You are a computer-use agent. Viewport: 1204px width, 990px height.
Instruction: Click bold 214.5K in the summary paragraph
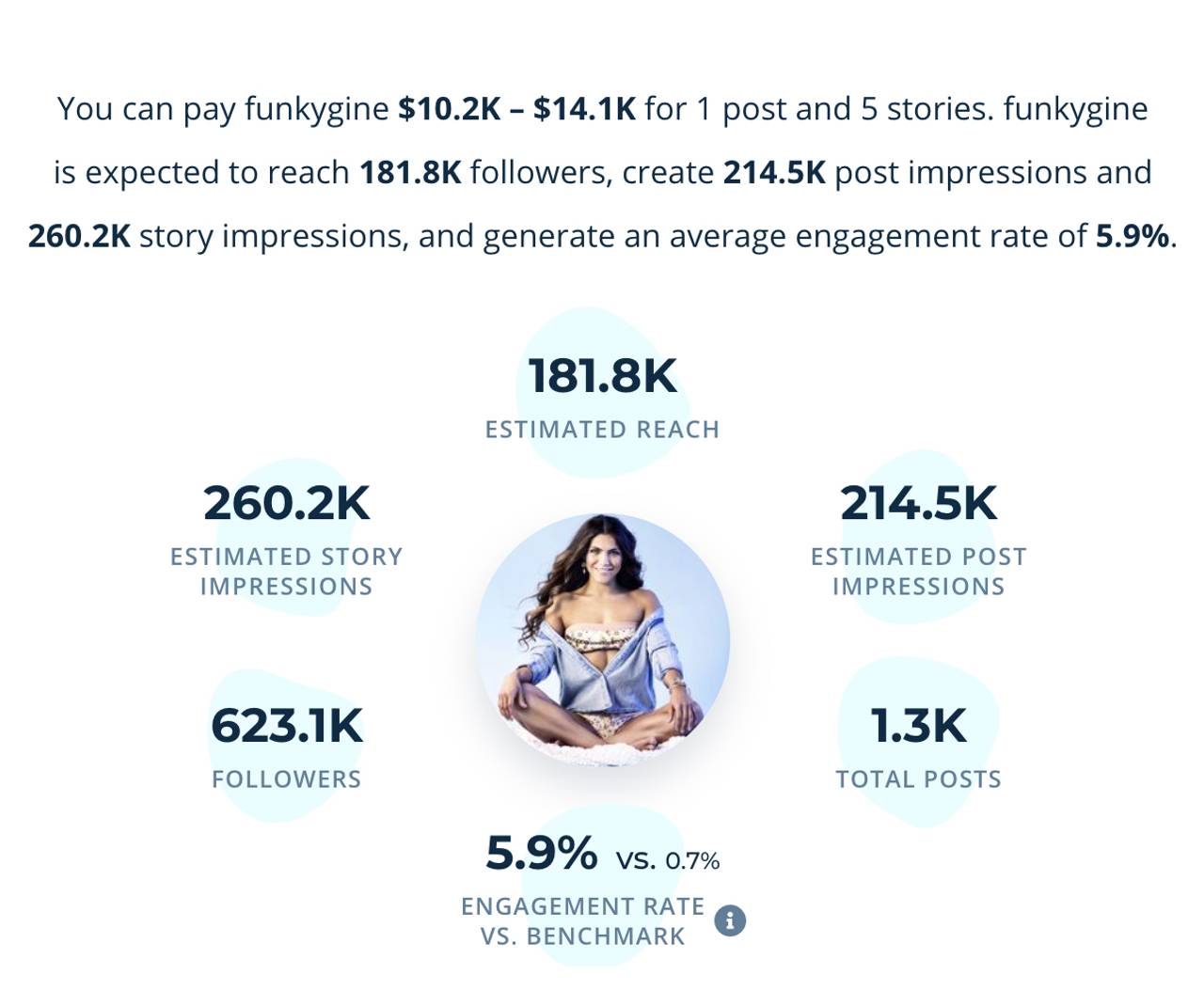(774, 173)
